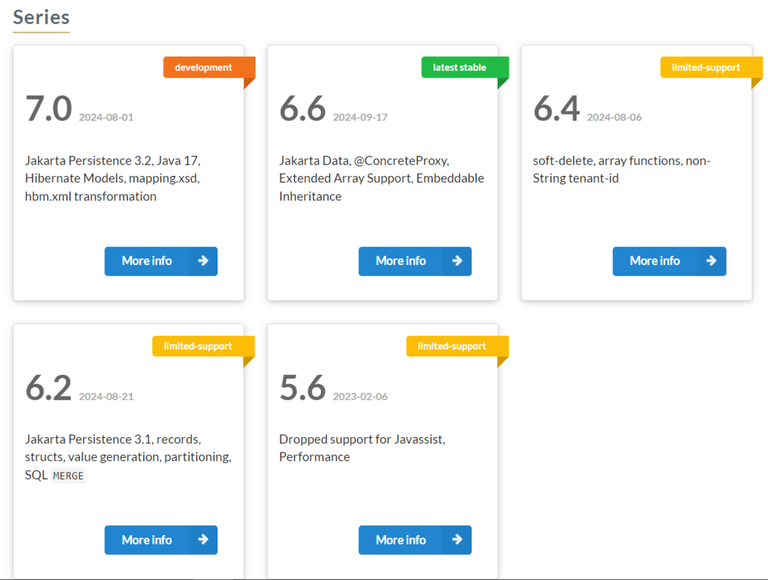The height and width of the screenshot is (580, 768).
Task: Click the limited-support badge on 6.4 card
Action: (711, 68)
